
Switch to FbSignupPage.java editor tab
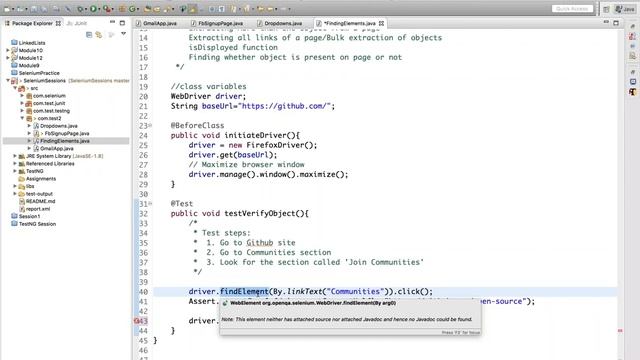(217, 23)
